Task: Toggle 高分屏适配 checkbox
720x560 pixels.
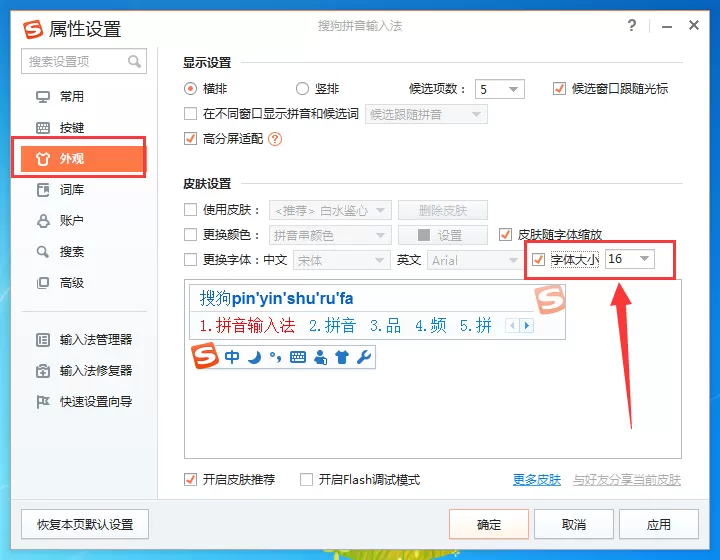Action: click(x=190, y=138)
